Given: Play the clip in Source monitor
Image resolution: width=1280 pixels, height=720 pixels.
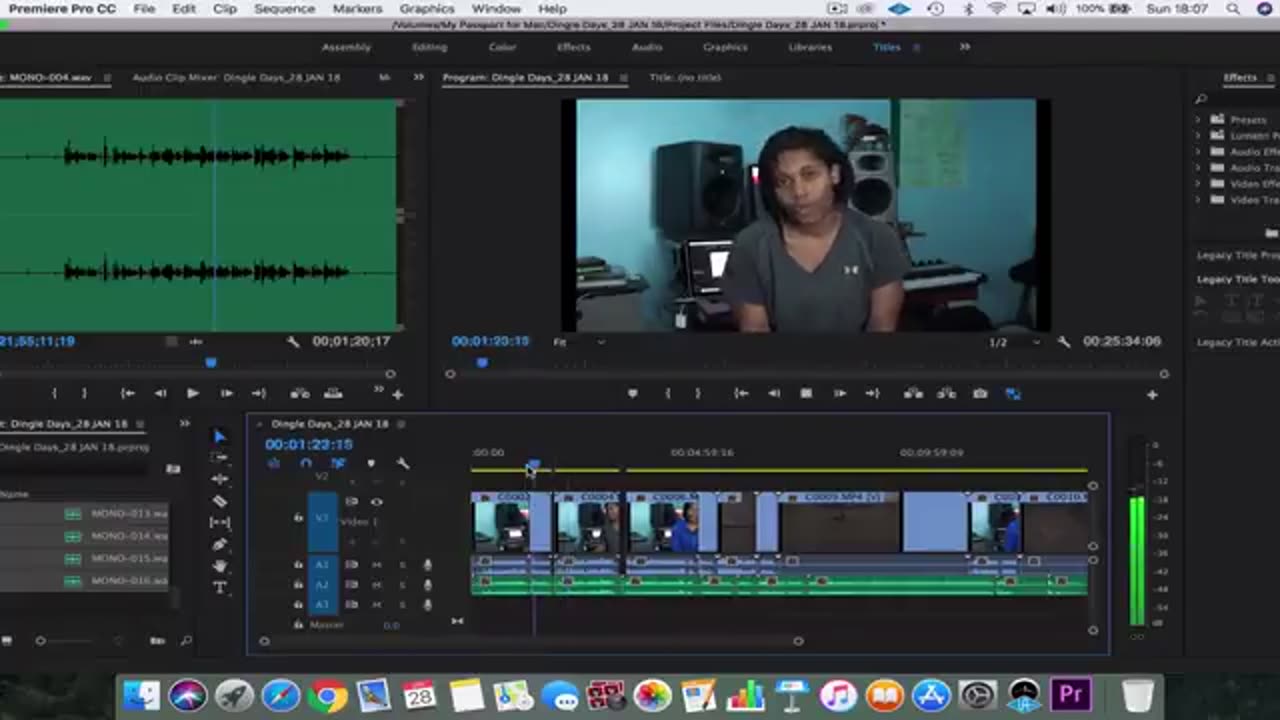Looking at the screenshot, I should click(192, 394).
